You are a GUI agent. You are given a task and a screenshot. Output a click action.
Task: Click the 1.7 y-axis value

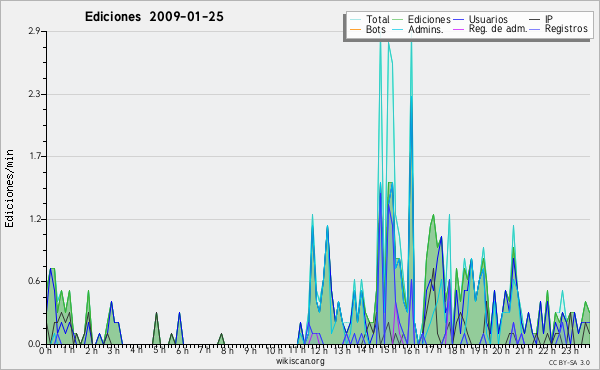(34, 156)
